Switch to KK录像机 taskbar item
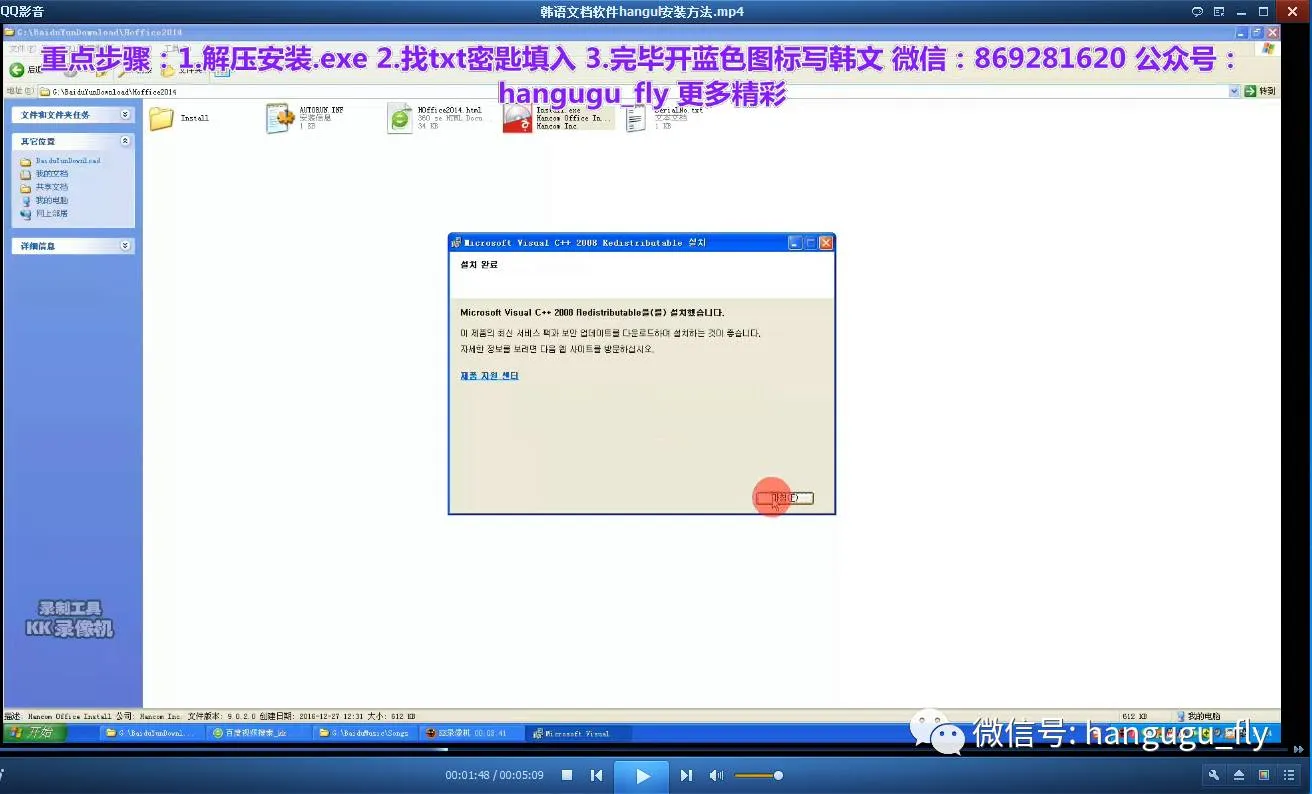Image resolution: width=1312 pixels, height=794 pixels. [470, 733]
